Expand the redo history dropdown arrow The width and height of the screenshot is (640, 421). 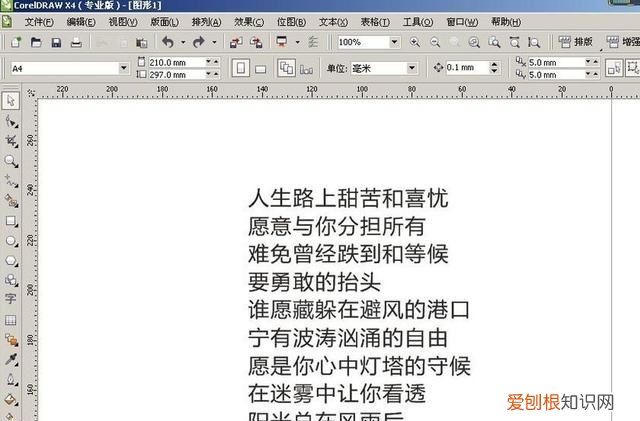pos(214,42)
